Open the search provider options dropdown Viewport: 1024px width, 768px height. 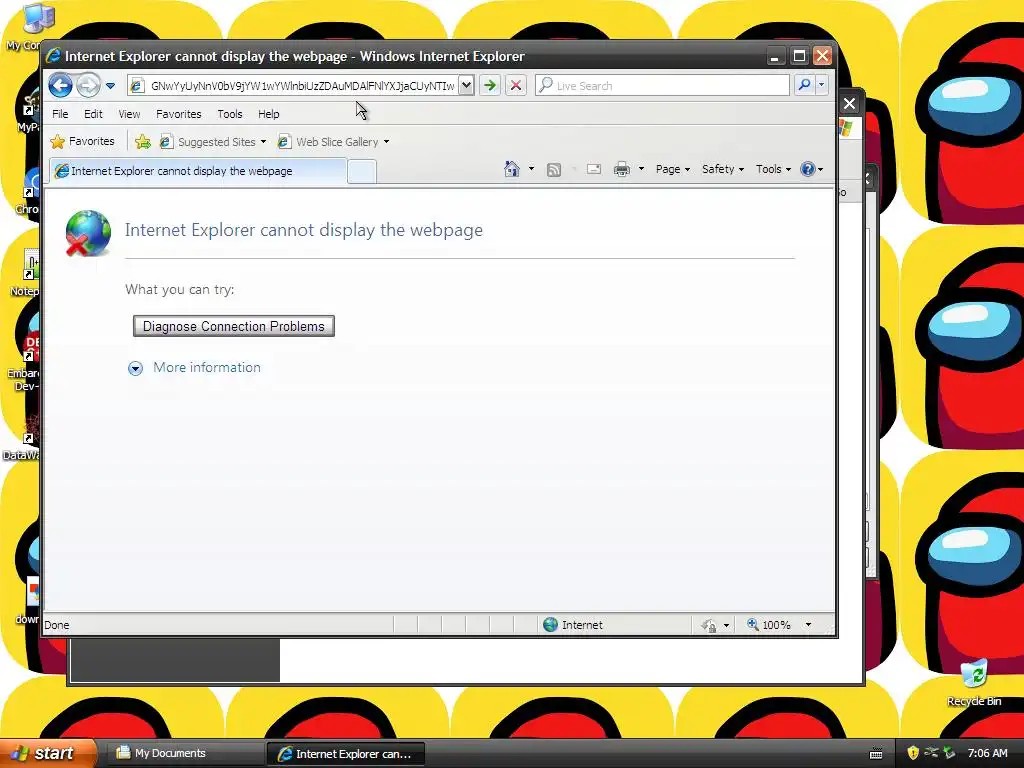point(822,85)
